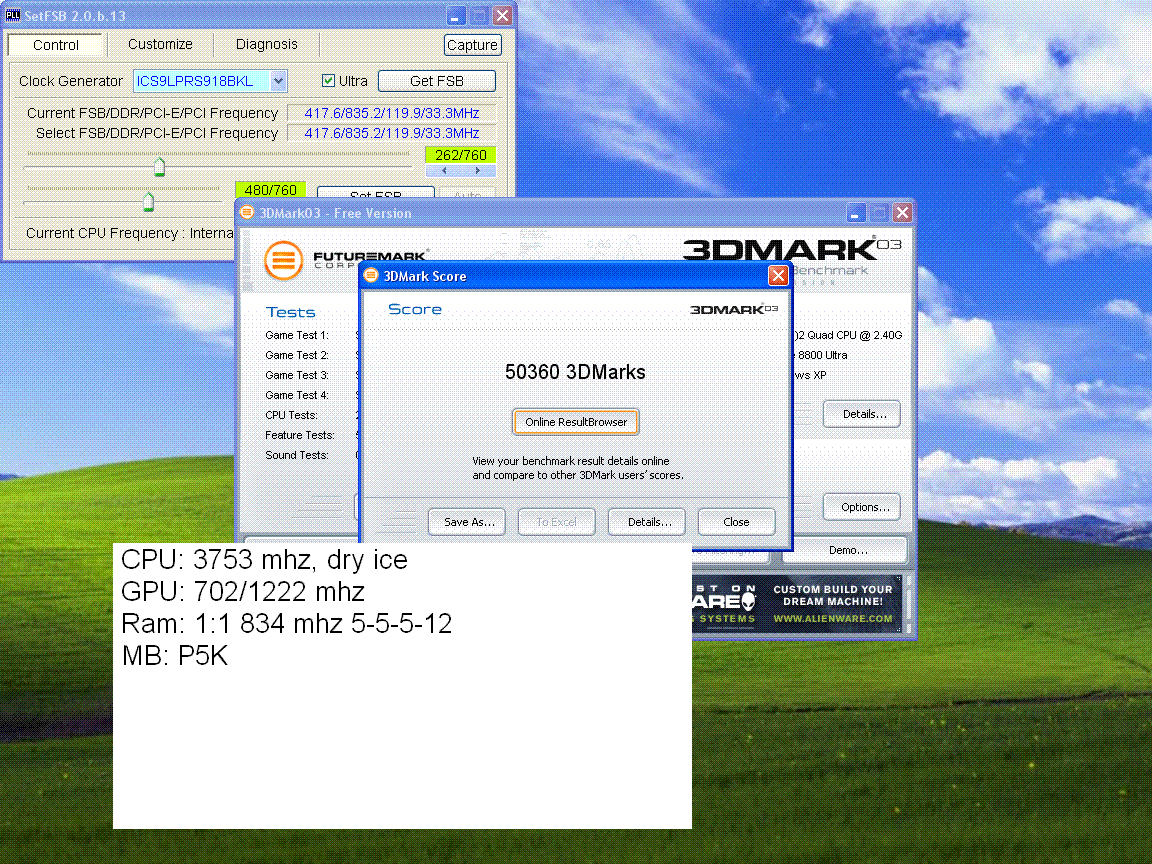Click the Futuremark orange logo icon
The image size is (1152, 864).
click(x=284, y=260)
